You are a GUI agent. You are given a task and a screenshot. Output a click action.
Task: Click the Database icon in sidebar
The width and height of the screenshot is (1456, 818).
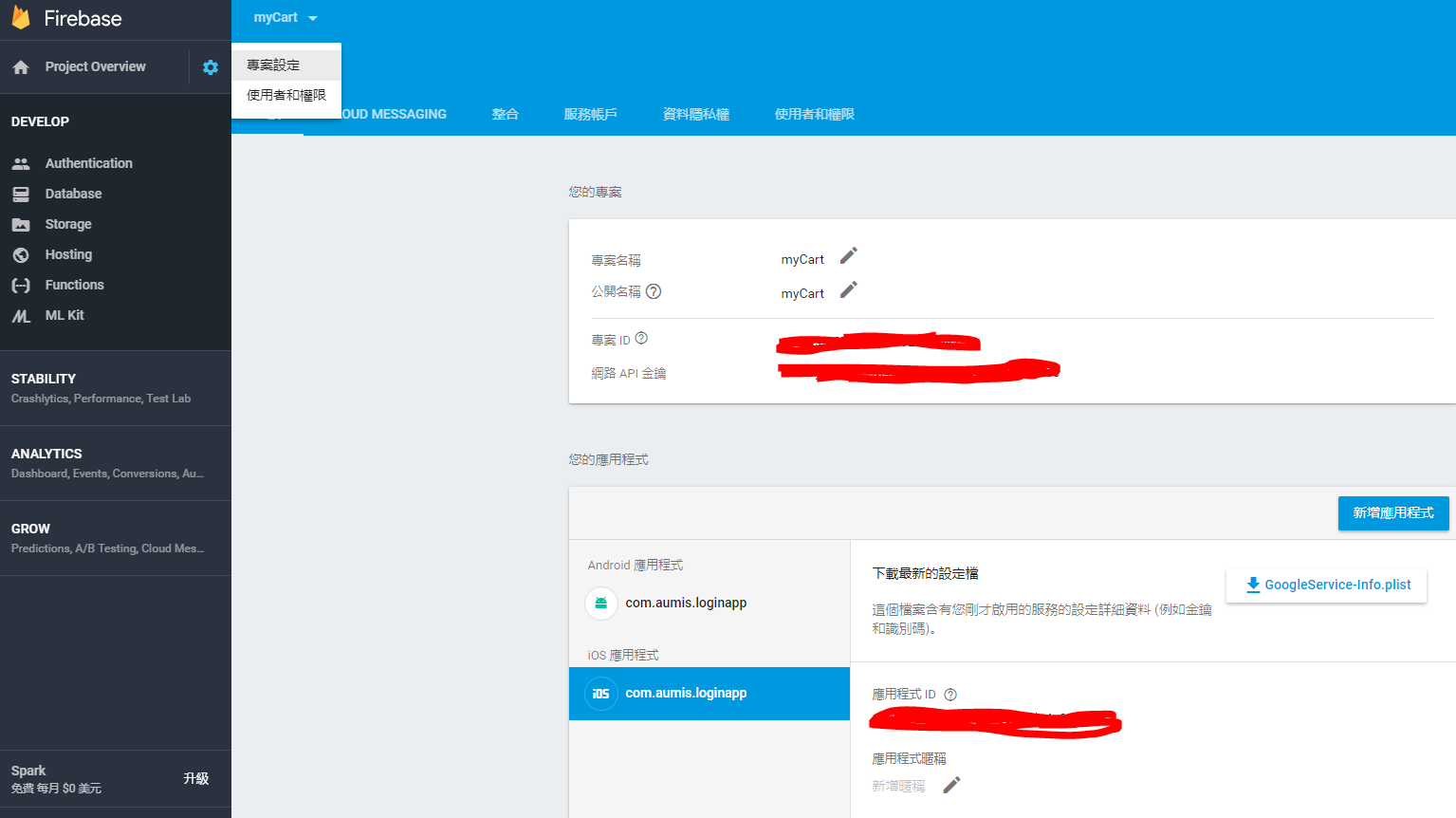(x=21, y=194)
